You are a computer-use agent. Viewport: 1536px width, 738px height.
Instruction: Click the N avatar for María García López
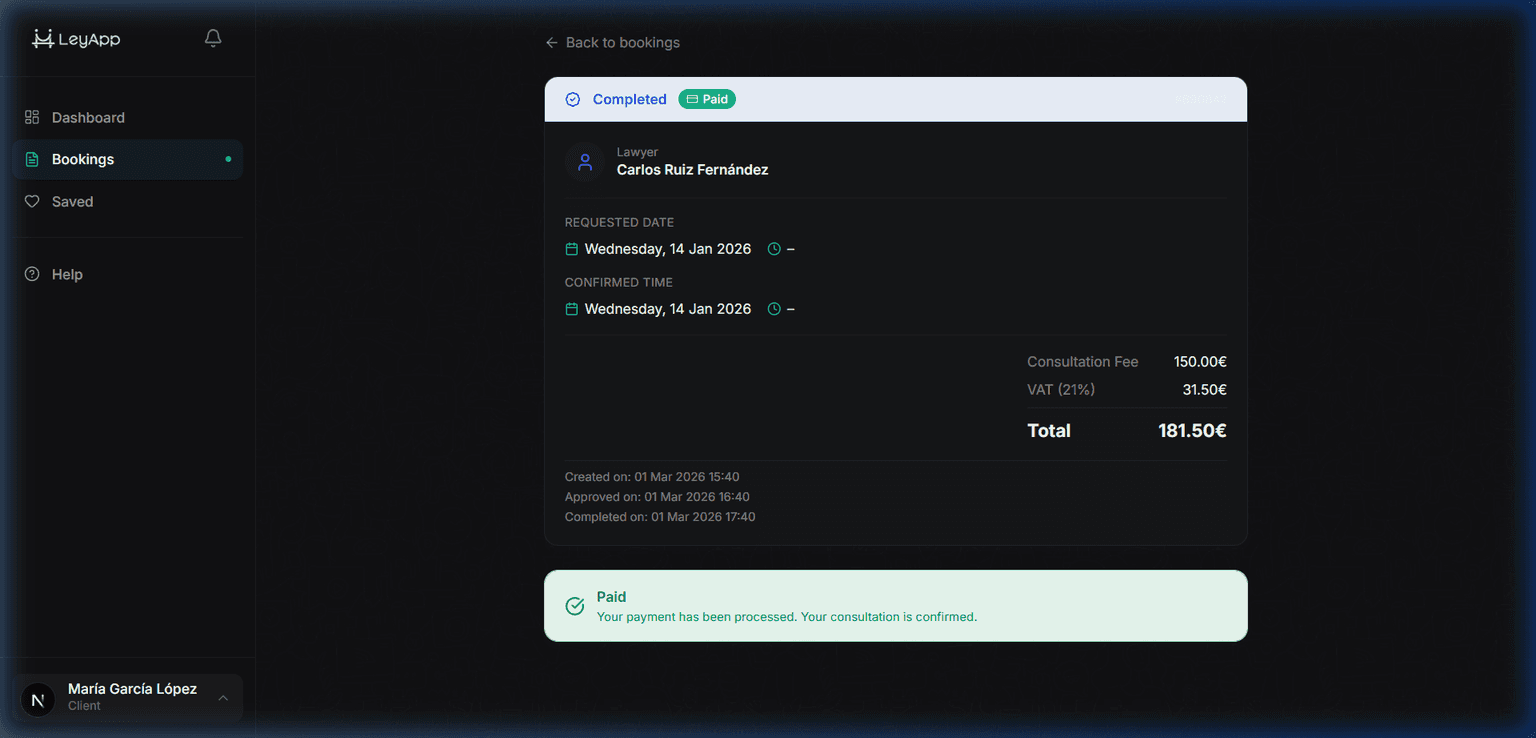pyautogui.click(x=37, y=697)
